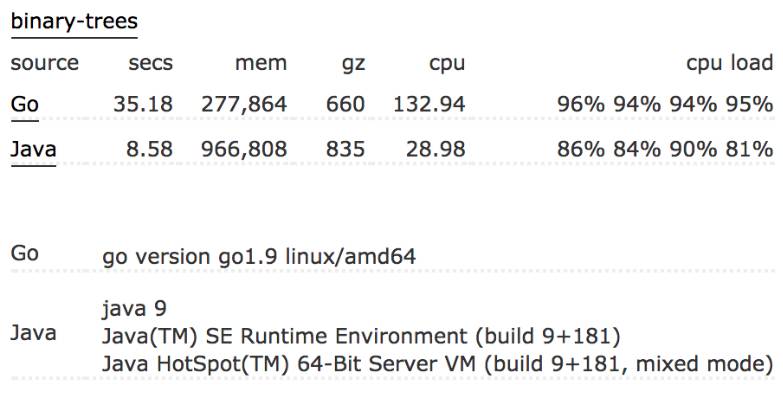Click the mem column header

[x=261, y=63]
